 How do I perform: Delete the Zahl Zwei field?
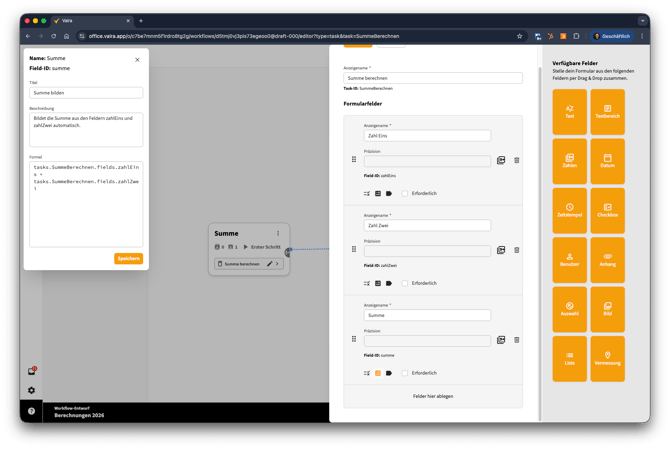point(517,250)
